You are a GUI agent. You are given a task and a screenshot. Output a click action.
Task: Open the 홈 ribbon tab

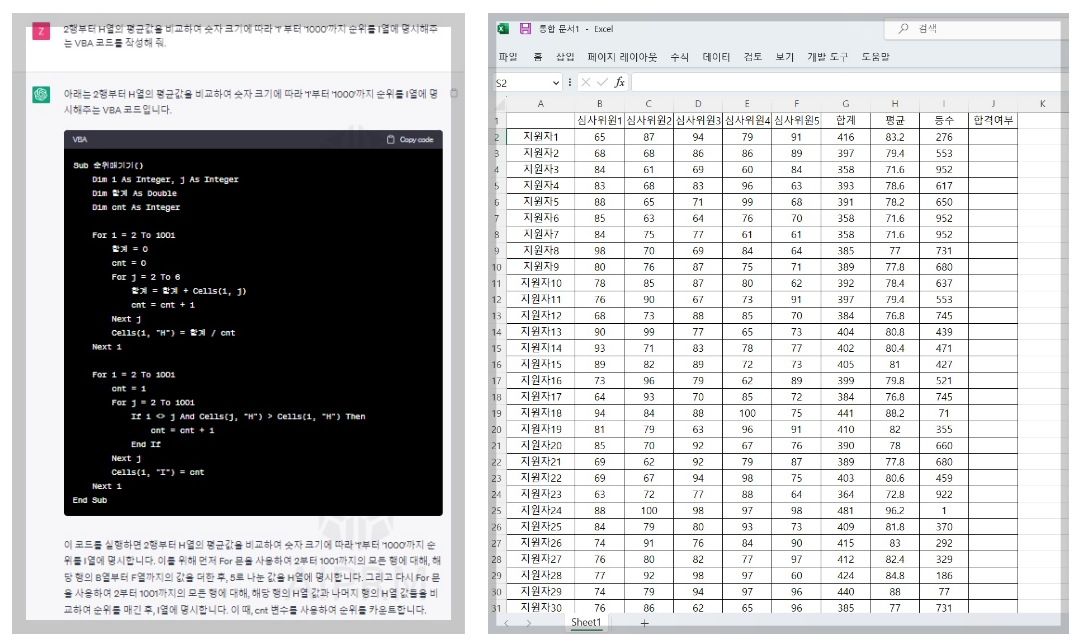pos(538,57)
